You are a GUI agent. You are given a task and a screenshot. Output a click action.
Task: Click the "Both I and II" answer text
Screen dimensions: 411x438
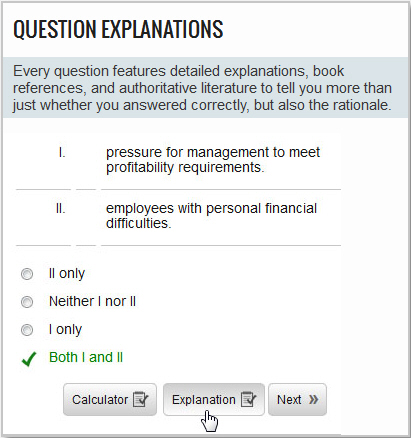tap(86, 357)
